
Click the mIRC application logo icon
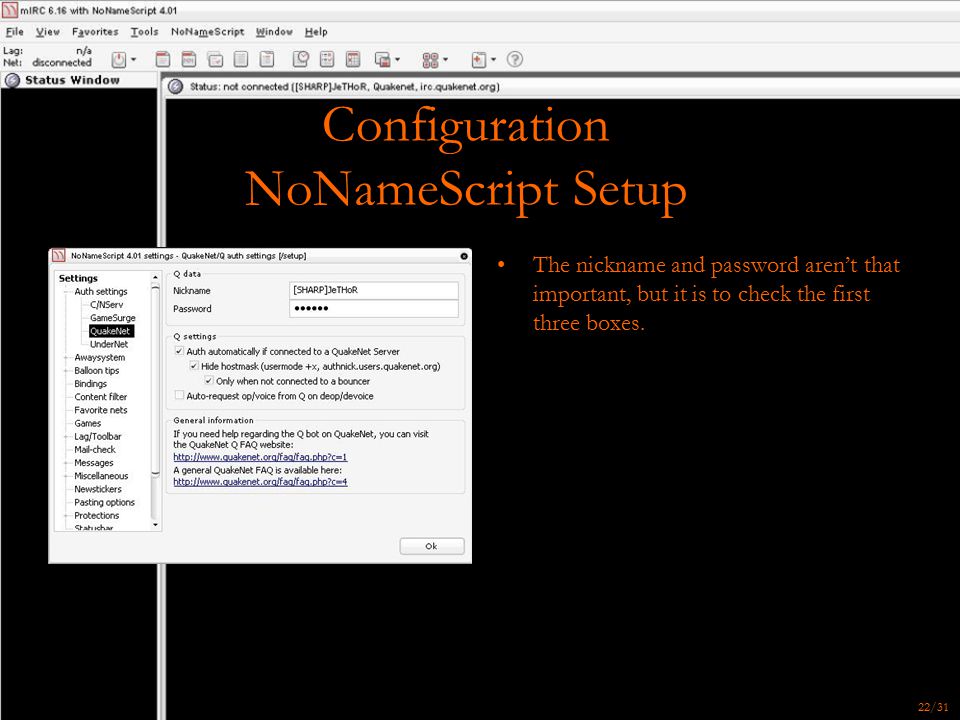pyautogui.click(x=10, y=10)
